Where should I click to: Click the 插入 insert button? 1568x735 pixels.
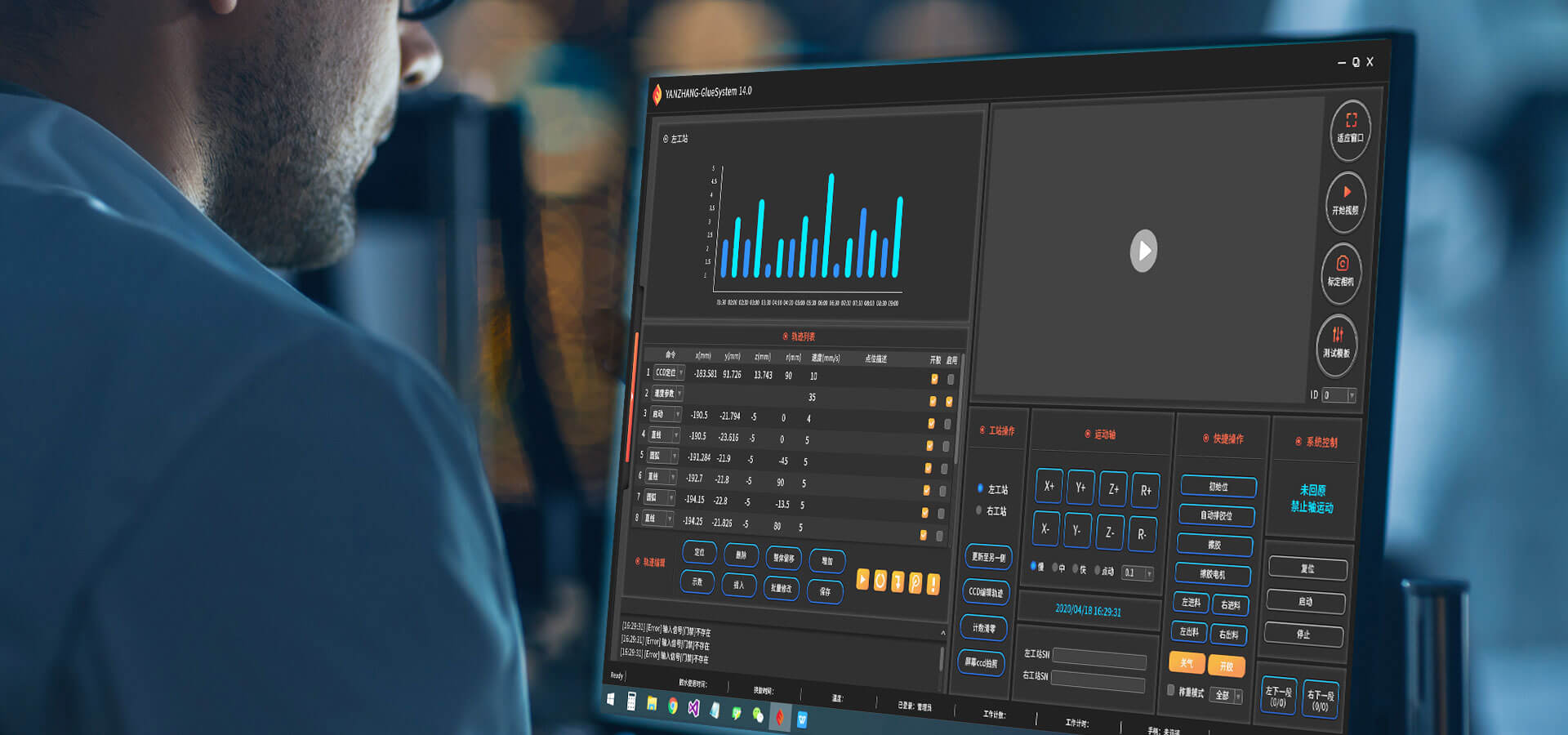(738, 585)
